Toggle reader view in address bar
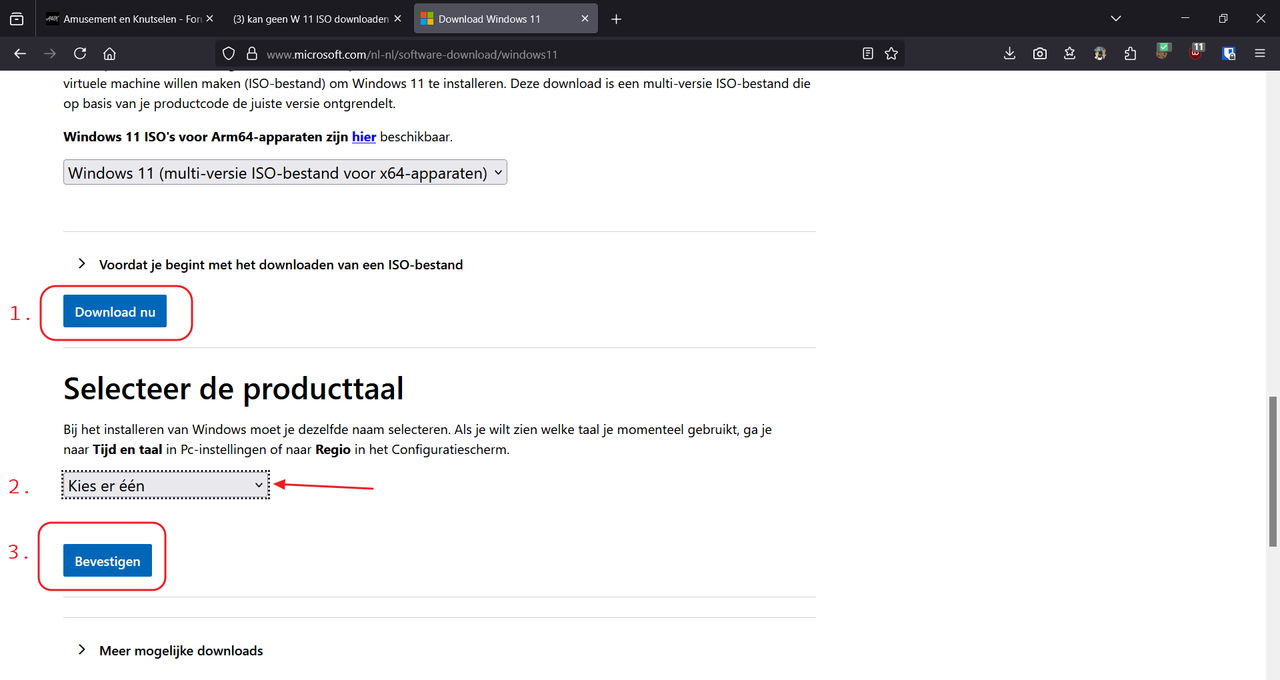 point(868,53)
